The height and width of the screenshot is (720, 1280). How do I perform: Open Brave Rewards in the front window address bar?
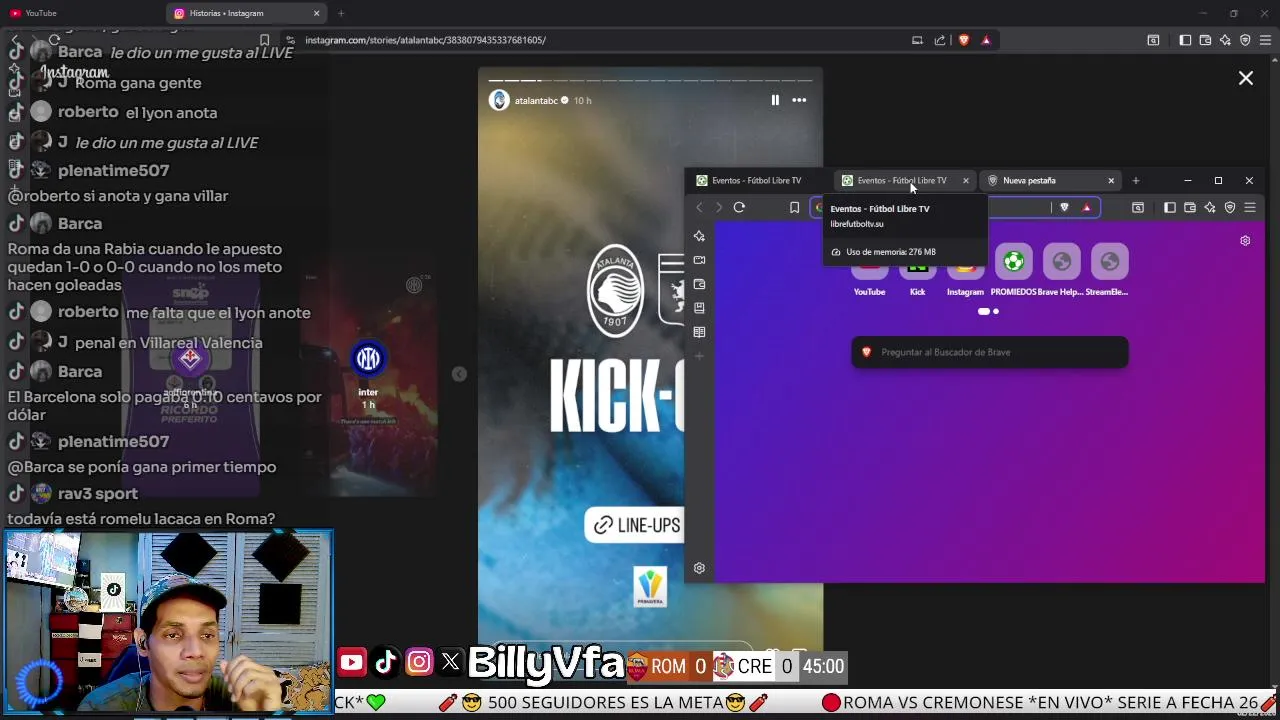point(1087,208)
